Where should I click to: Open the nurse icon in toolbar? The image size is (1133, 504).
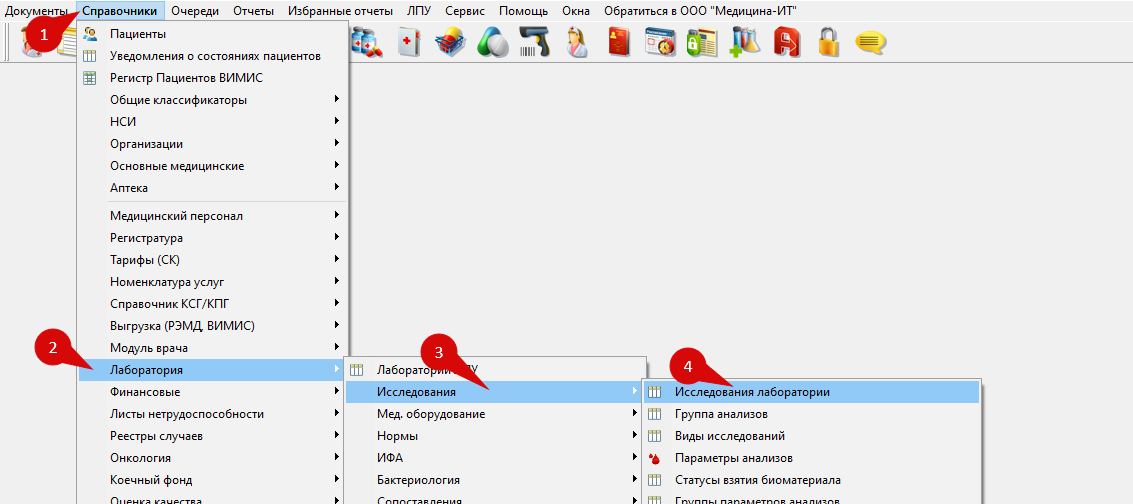(578, 42)
